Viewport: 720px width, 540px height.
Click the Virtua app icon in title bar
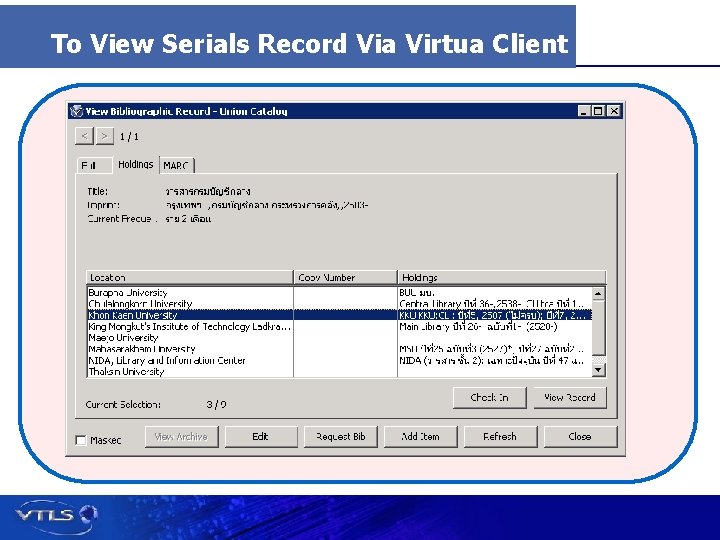pos(76,111)
